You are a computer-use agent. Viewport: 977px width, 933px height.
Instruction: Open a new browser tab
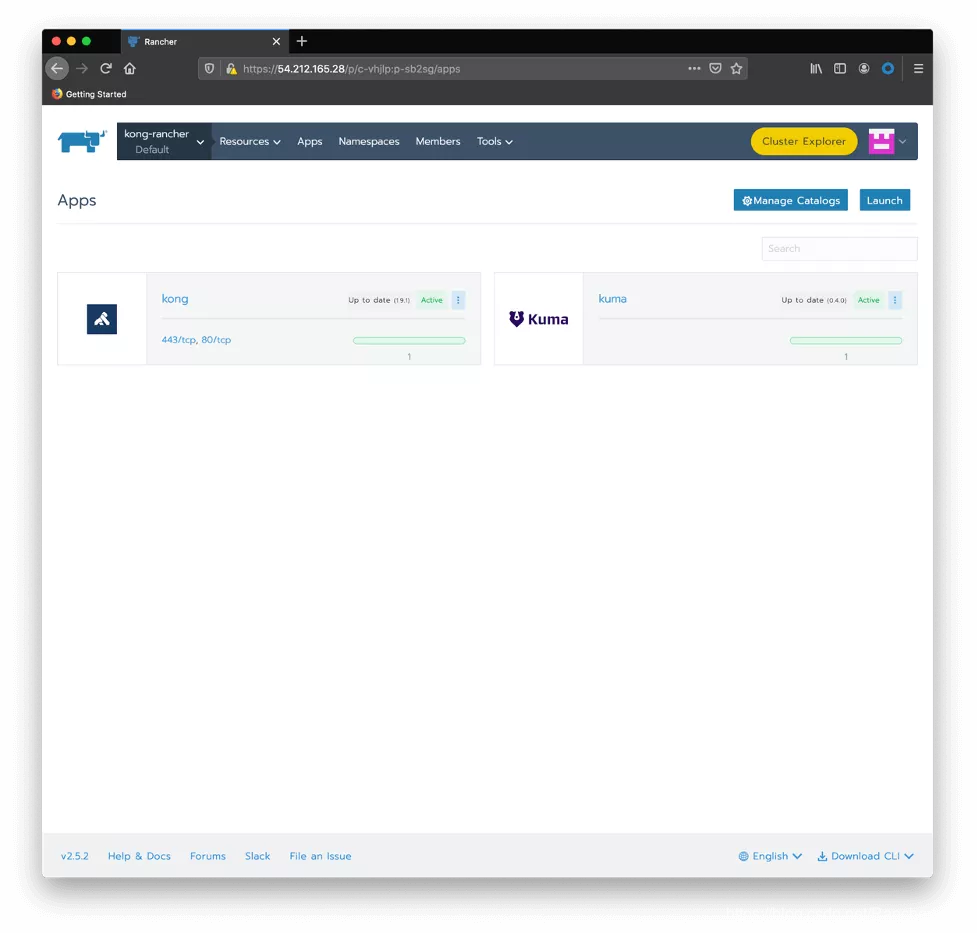[302, 41]
